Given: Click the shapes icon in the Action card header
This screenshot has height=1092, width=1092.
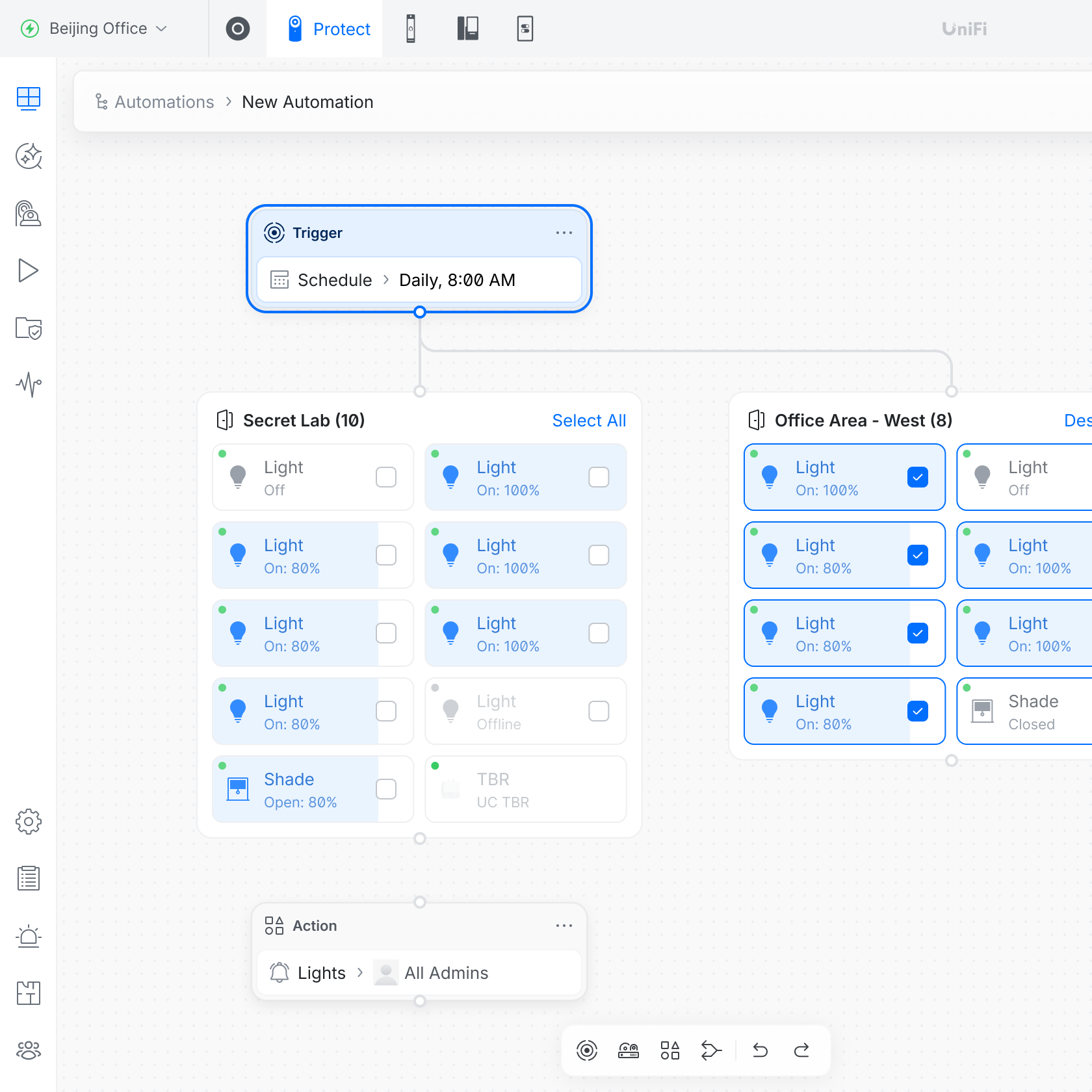Looking at the screenshot, I should tap(274, 926).
